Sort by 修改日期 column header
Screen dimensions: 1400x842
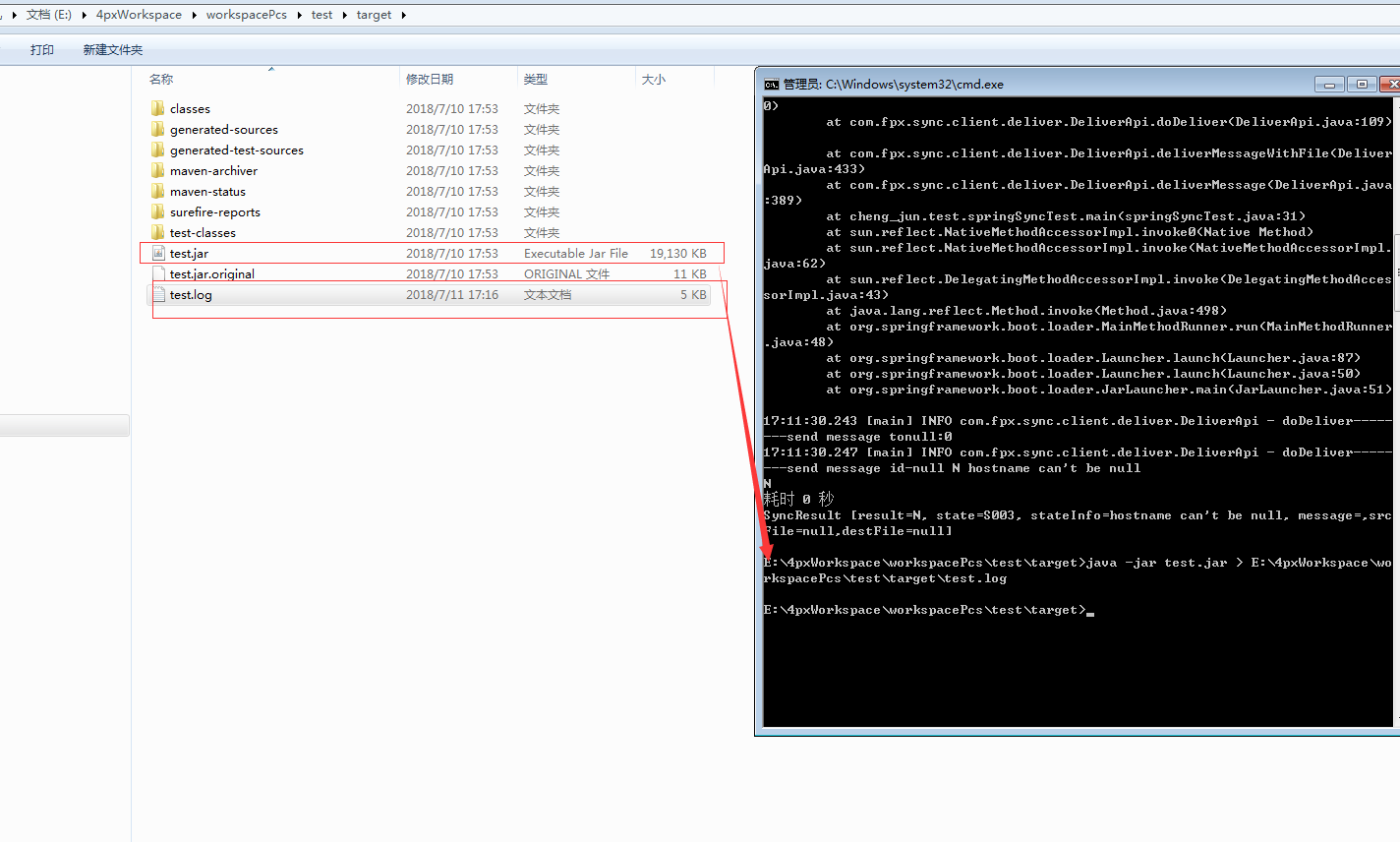(430, 79)
